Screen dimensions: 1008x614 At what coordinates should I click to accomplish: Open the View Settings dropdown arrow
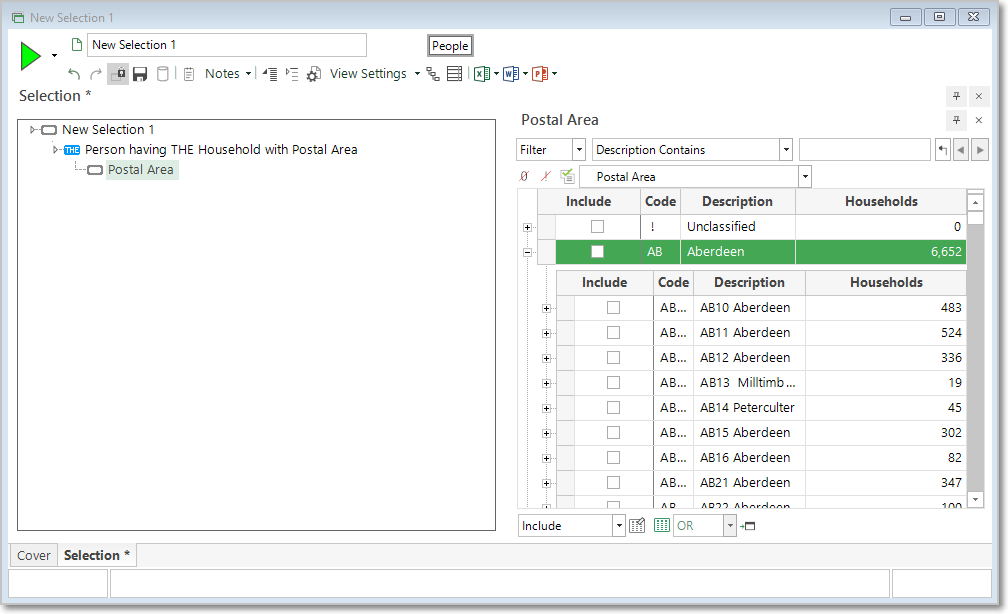coord(417,74)
